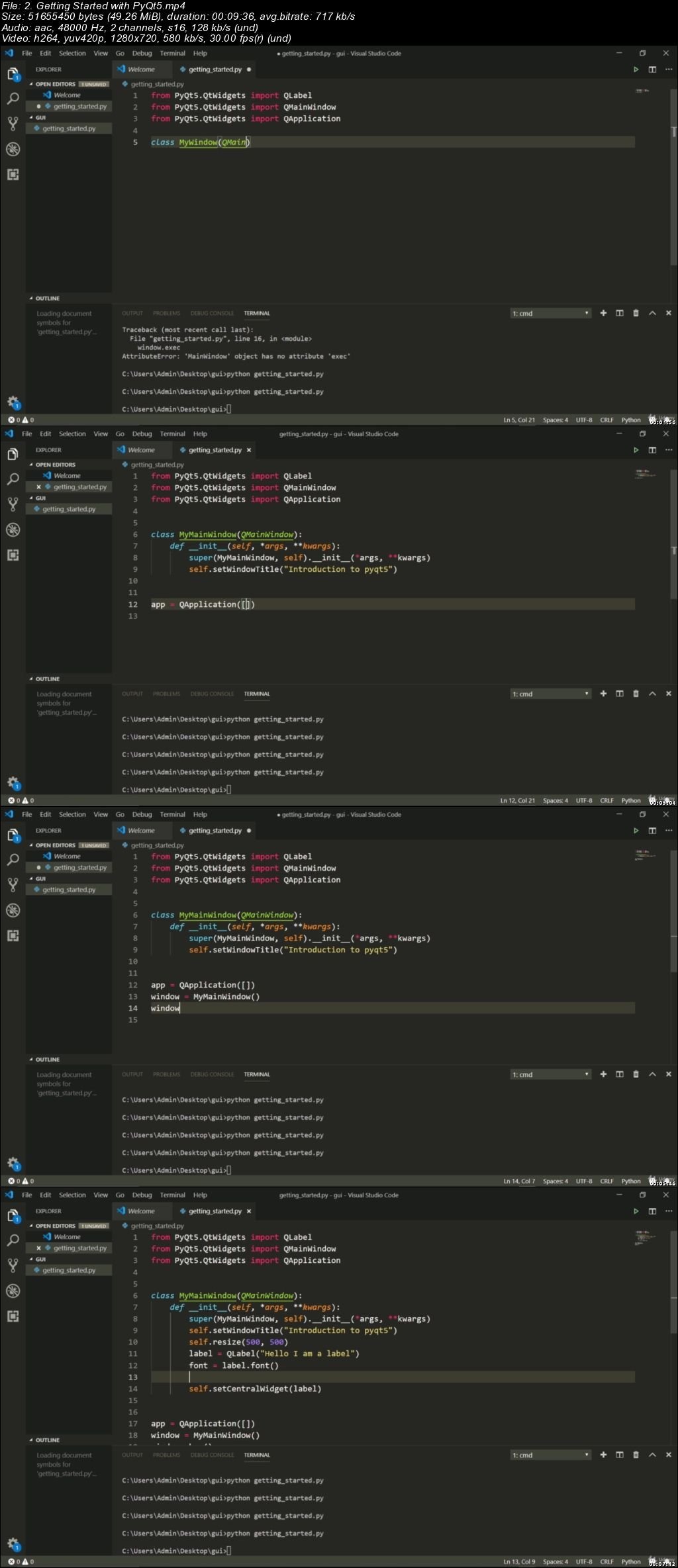Switch to Welcome editor tab in the Traceback frame
678x1568 pixels.
pos(141,69)
